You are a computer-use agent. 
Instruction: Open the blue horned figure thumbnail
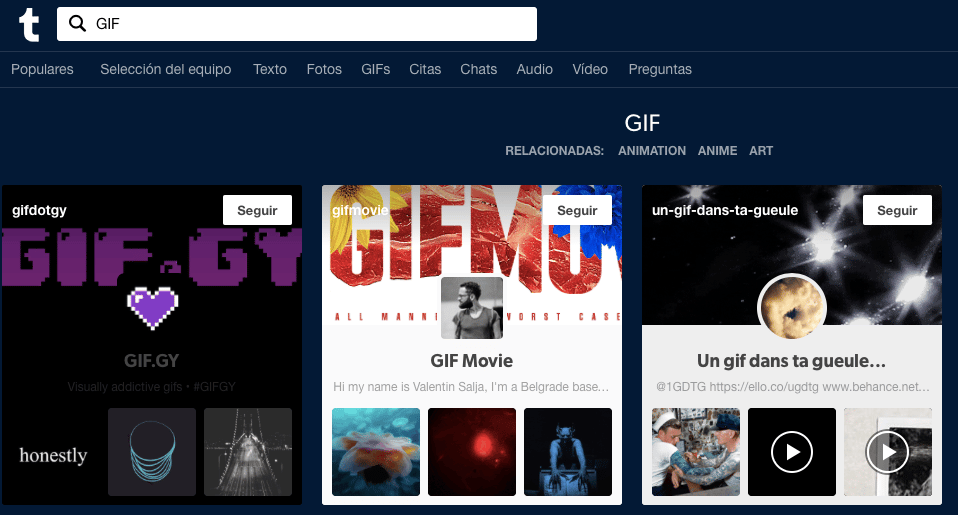pyautogui.click(x=568, y=452)
